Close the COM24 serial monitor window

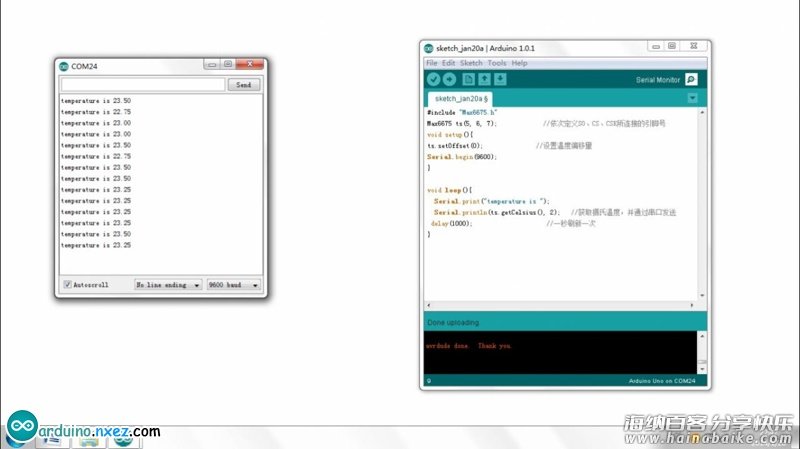pyautogui.click(x=249, y=64)
